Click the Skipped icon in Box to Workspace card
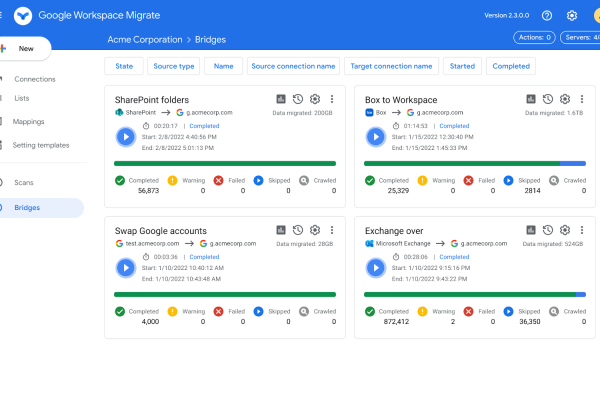 (508, 180)
